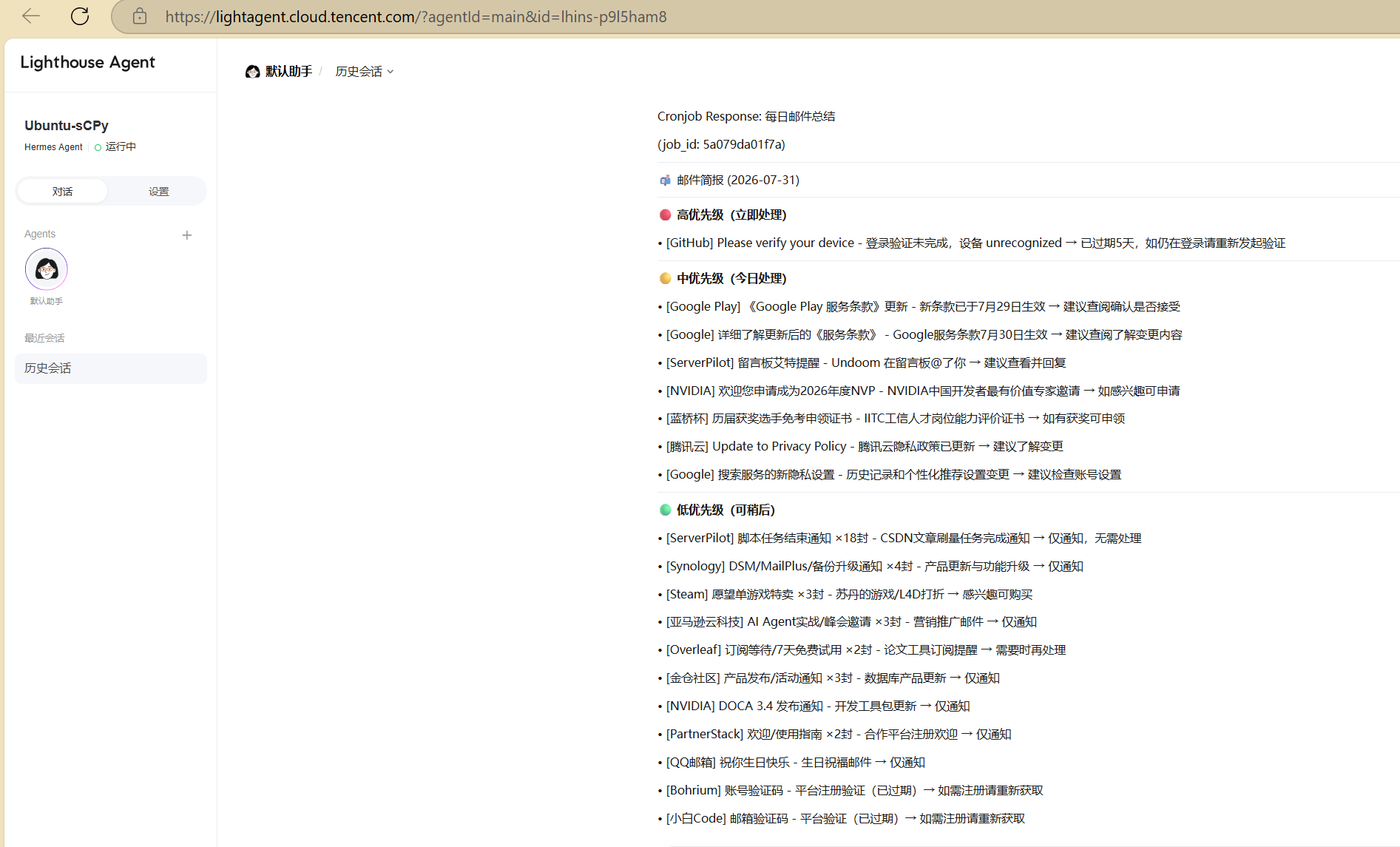Click the Bohrium 账号验证码 item
This screenshot has height=847, width=1400.
(x=851, y=790)
